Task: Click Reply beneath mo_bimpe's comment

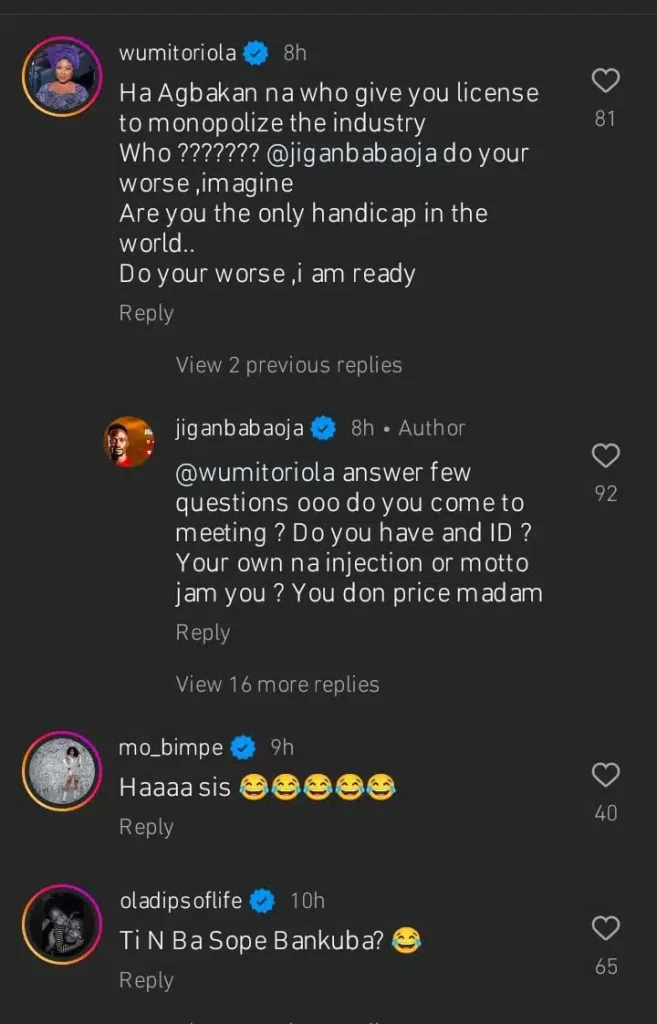Action: (x=146, y=827)
